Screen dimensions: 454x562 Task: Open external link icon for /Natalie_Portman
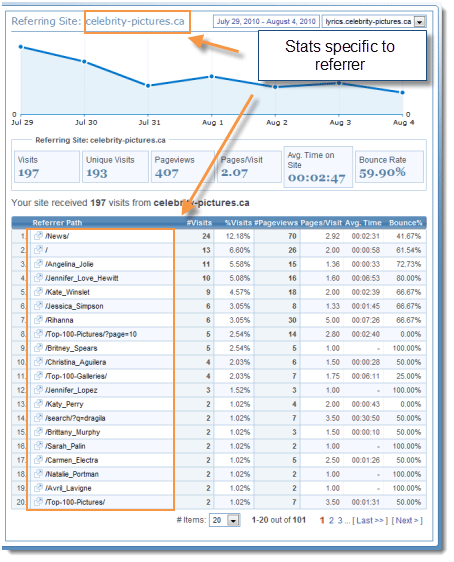[38, 473]
